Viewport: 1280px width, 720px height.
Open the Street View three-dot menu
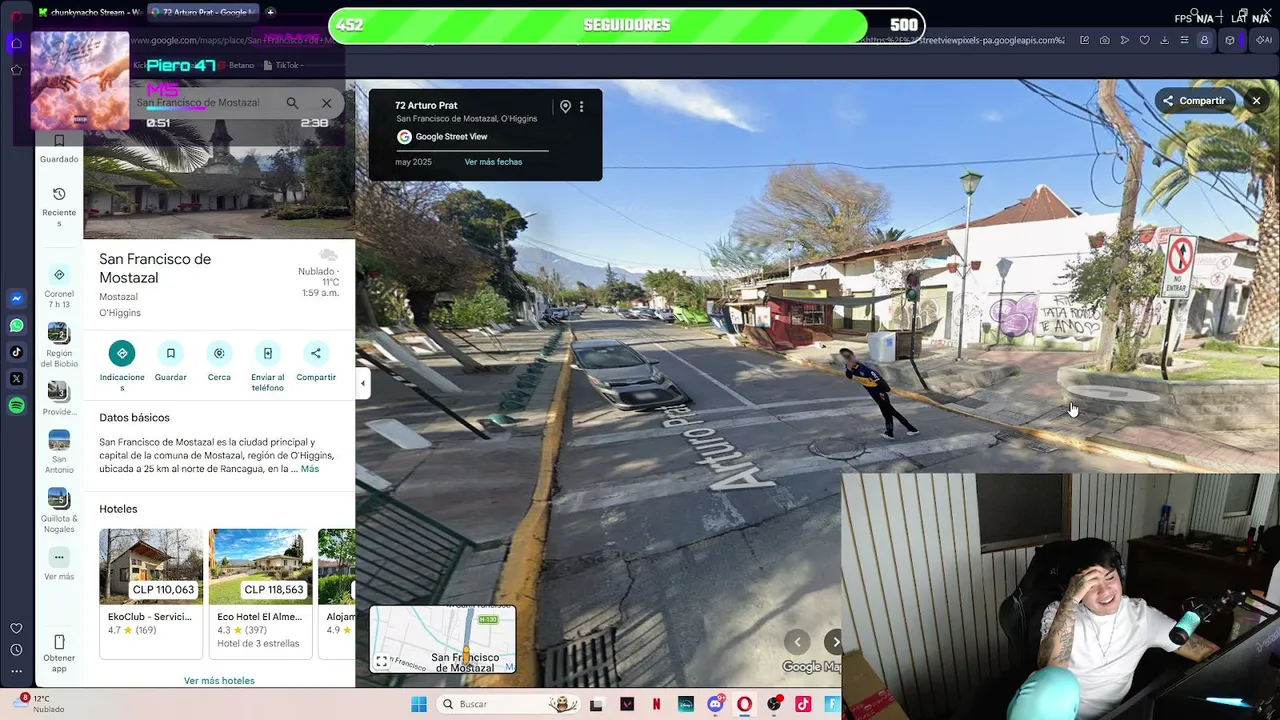[581, 107]
